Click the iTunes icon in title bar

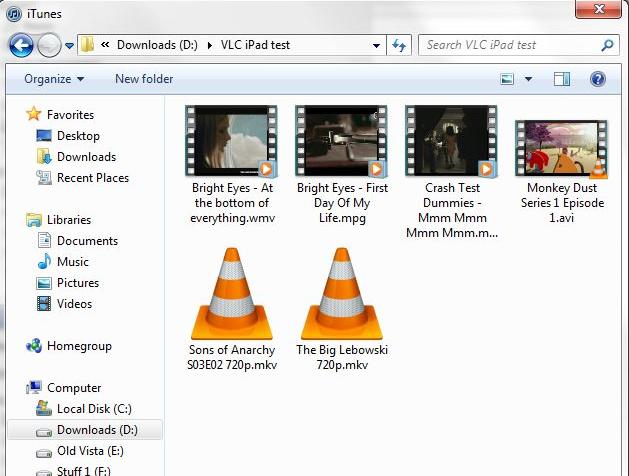pyautogui.click(x=14, y=14)
